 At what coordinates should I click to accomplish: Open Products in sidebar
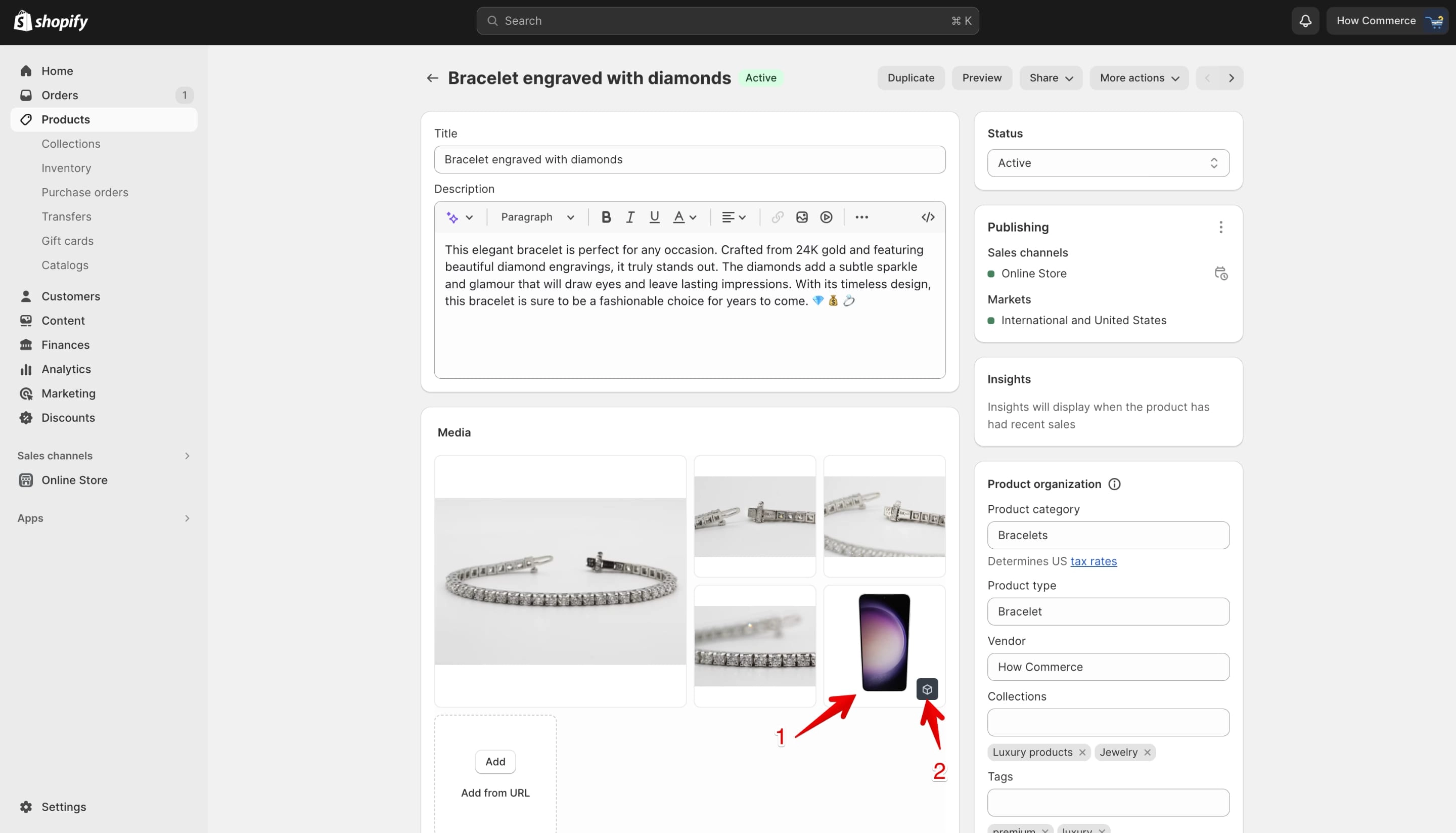coord(104,119)
